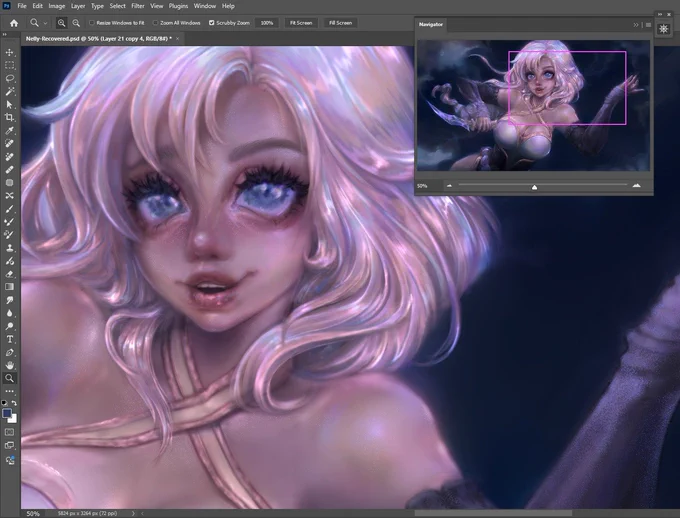
Task: Open the Select menu
Action: click(x=118, y=6)
